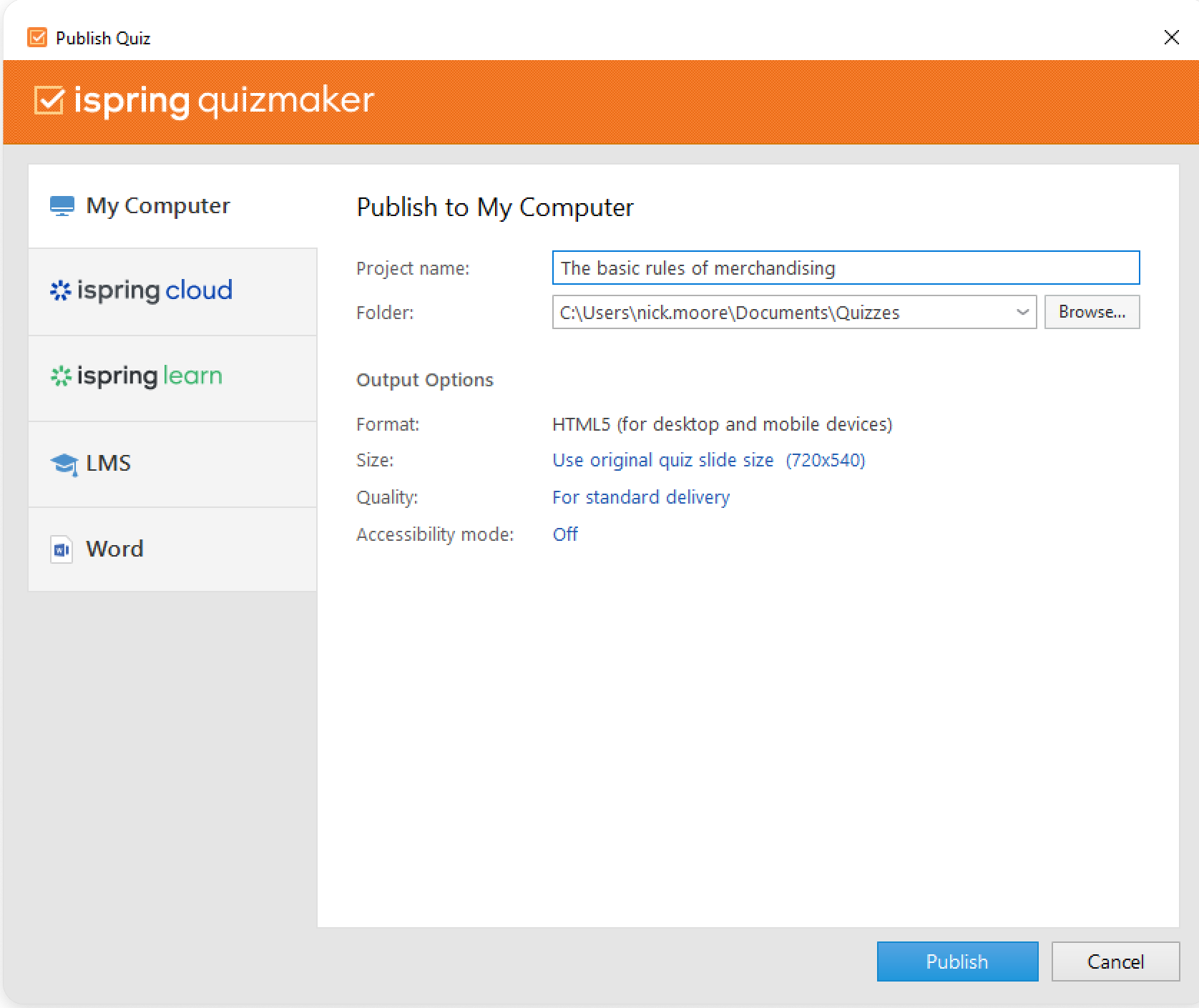1199x1008 pixels.
Task: Toggle Accessibility mode by clicking Off
Action: tap(564, 534)
